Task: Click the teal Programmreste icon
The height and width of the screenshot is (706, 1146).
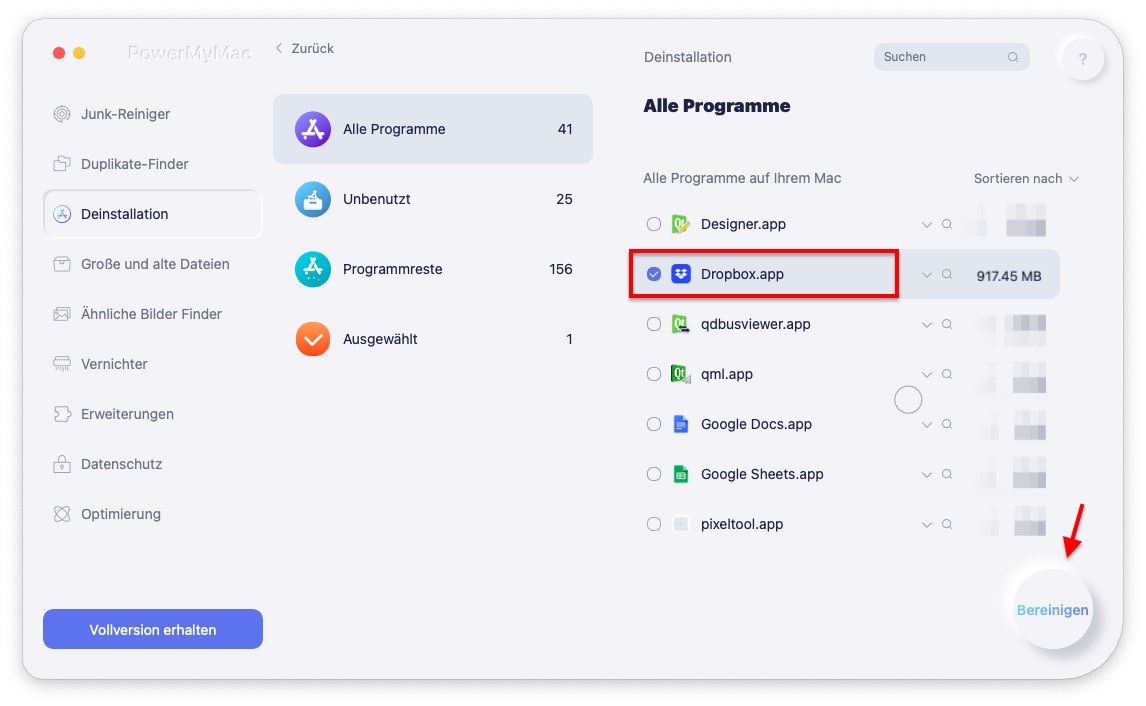Action: (x=313, y=269)
